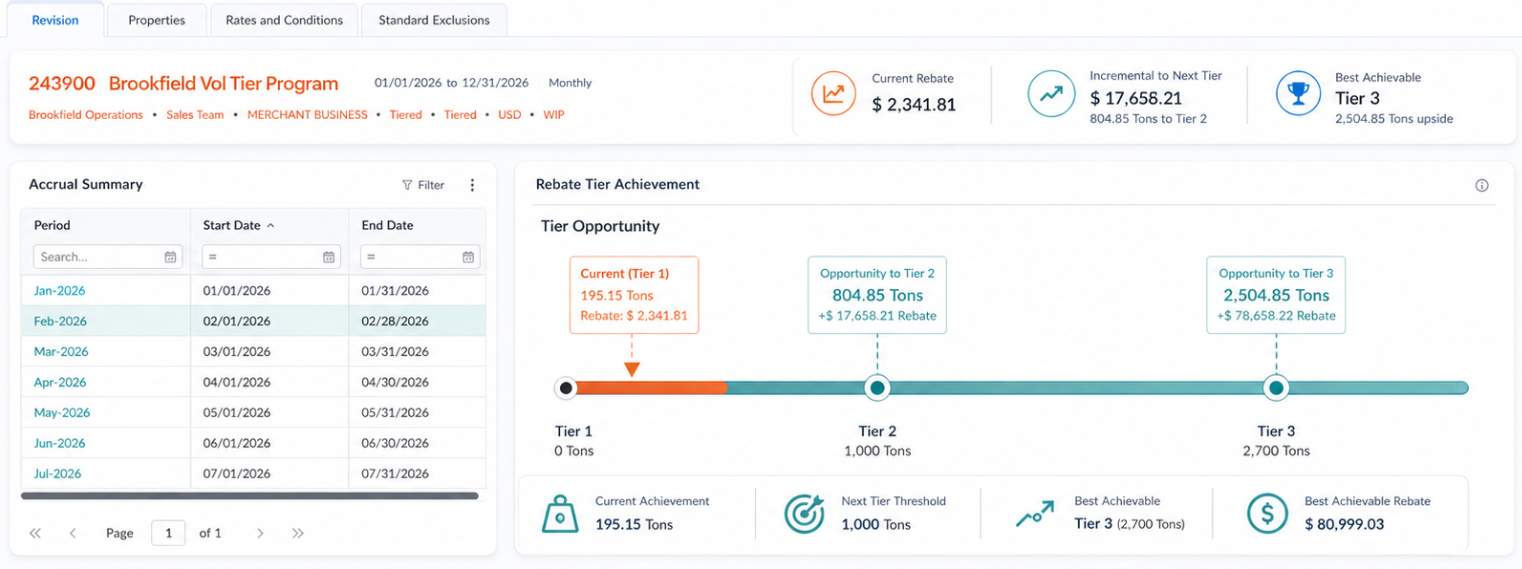Click the Sales Team tag
Screen dimensions: 1522x569
tap(195, 115)
